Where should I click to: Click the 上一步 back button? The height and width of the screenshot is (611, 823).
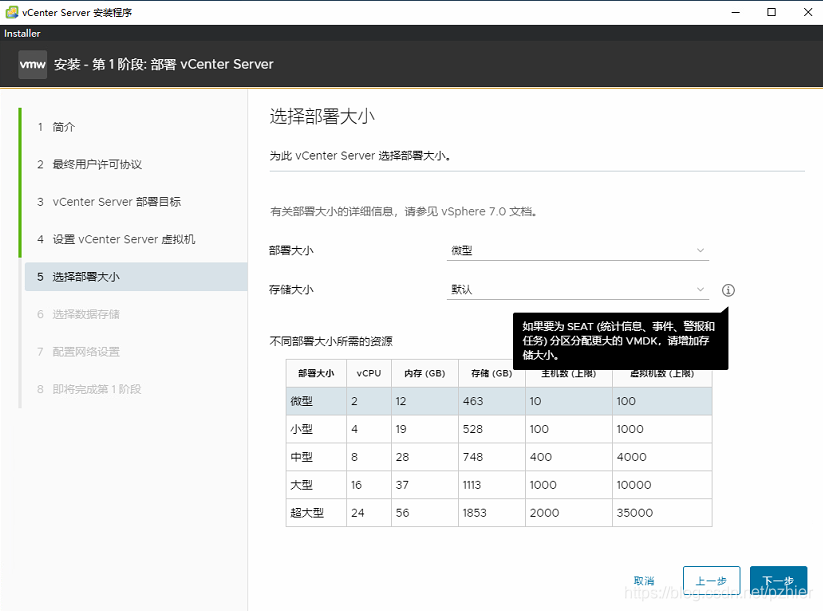pos(711,581)
